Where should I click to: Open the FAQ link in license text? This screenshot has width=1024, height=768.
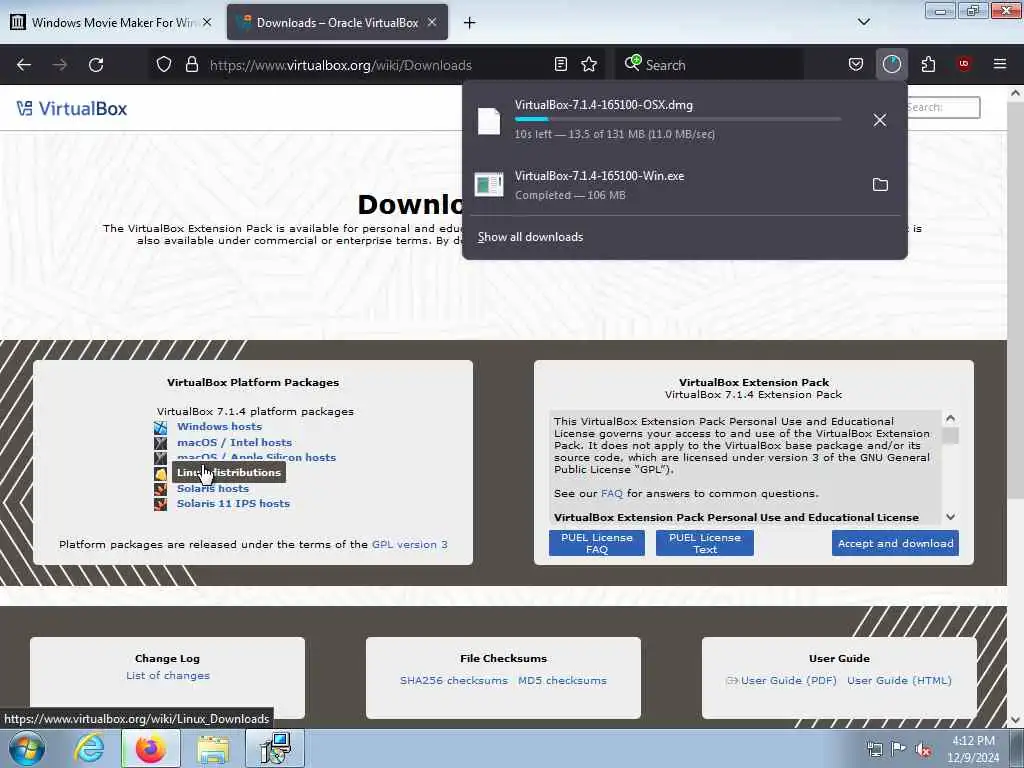(x=612, y=494)
